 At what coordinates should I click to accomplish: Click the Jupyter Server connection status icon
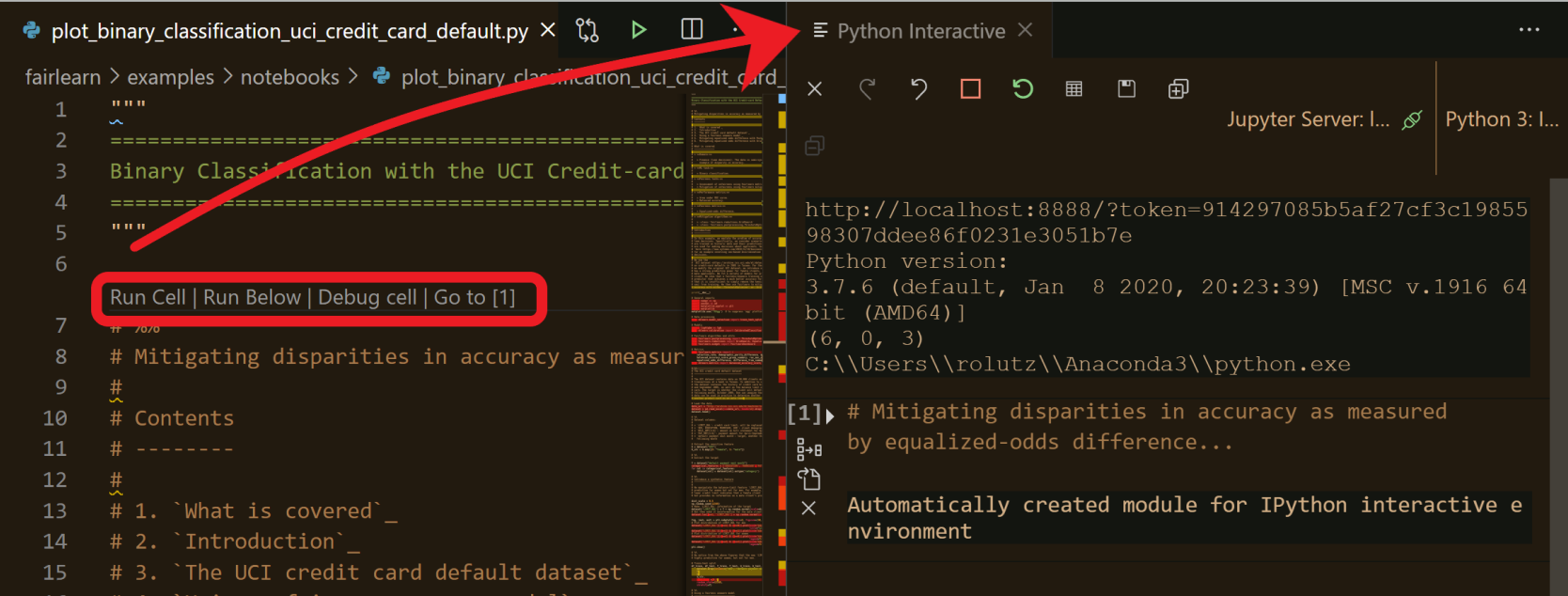click(x=1412, y=119)
